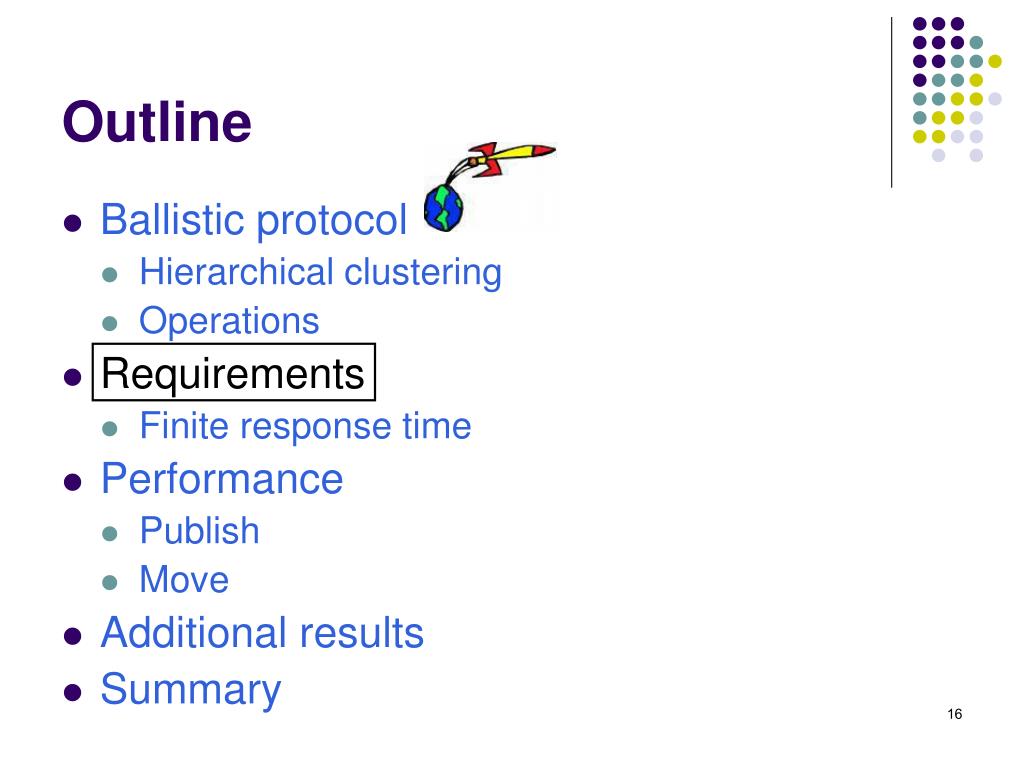
Task: Click the bullet beside Summary
Action: coord(72,692)
